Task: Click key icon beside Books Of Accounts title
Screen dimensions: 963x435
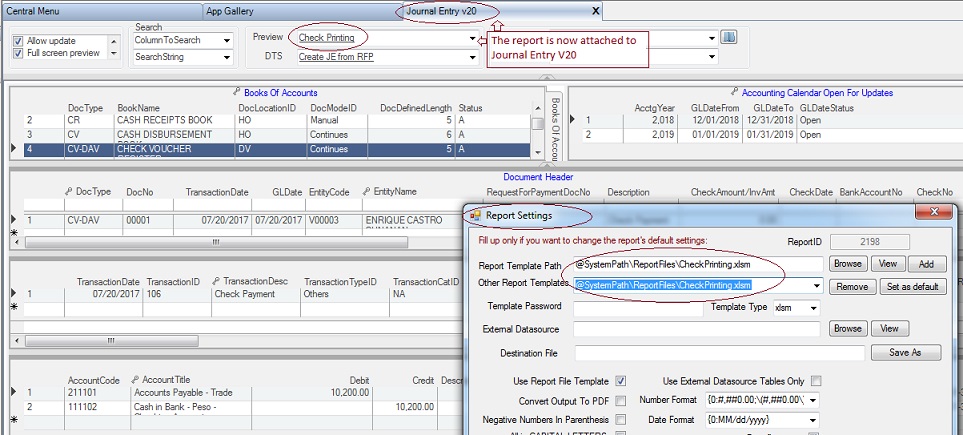Action: click(237, 92)
